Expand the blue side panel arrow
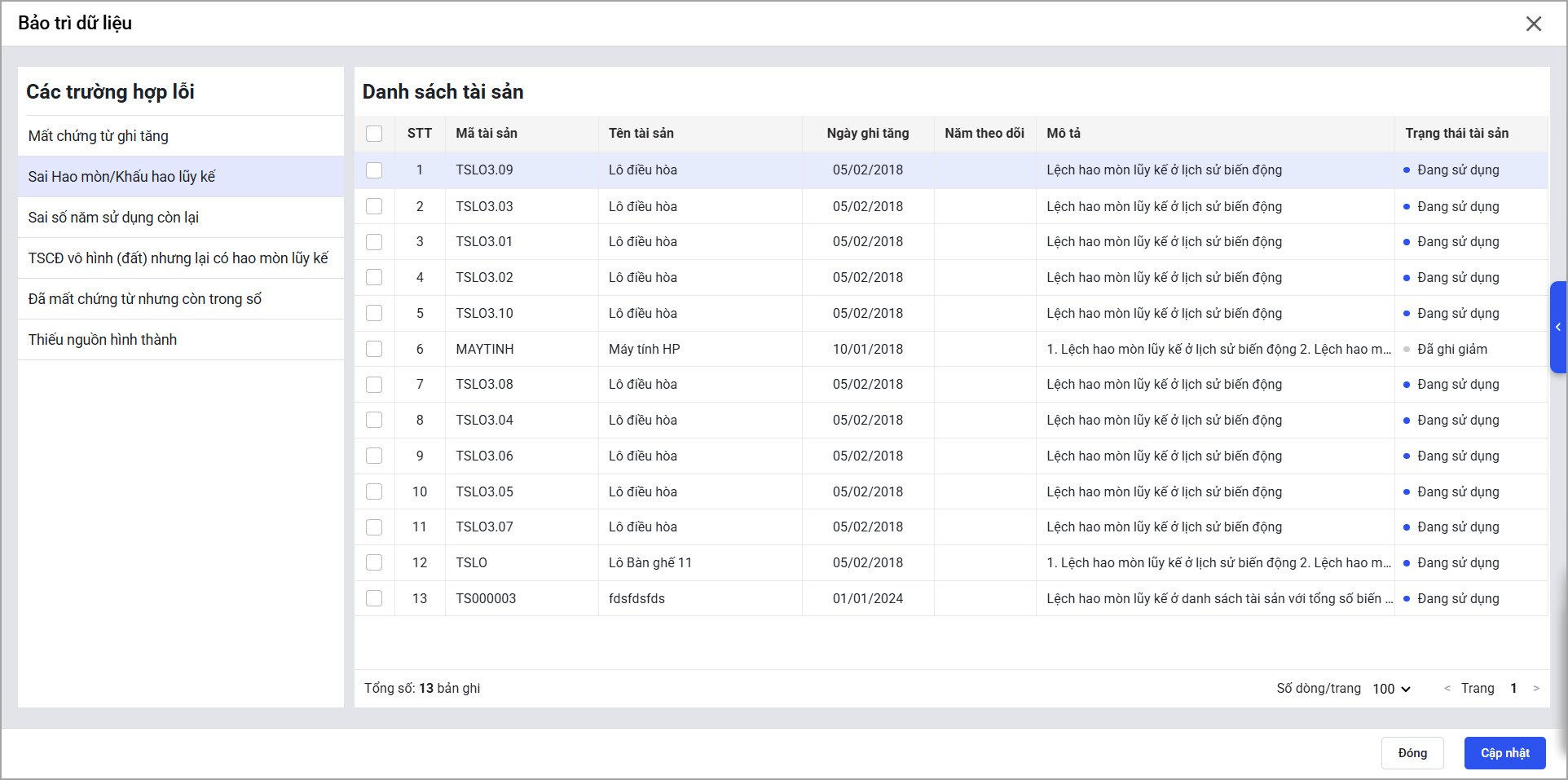The width and height of the screenshot is (1568, 780). coord(1557,328)
